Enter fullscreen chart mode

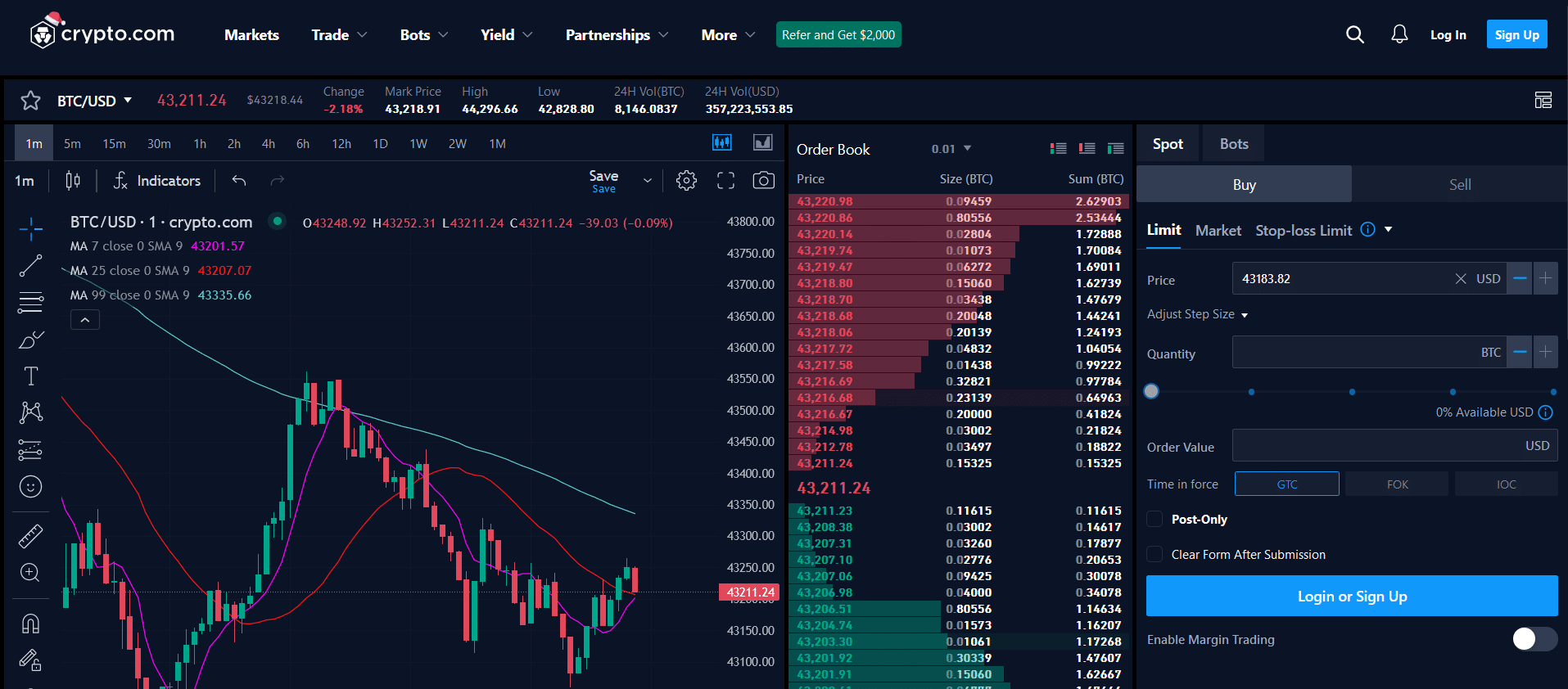tap(725, 180)
